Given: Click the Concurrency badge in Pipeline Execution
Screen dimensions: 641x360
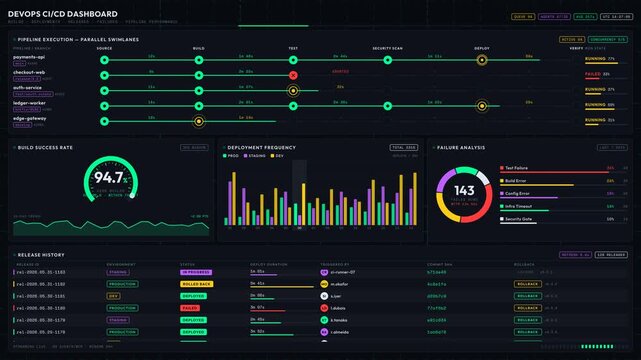Looking at the screenshot, I should click(x=607, y=40).
